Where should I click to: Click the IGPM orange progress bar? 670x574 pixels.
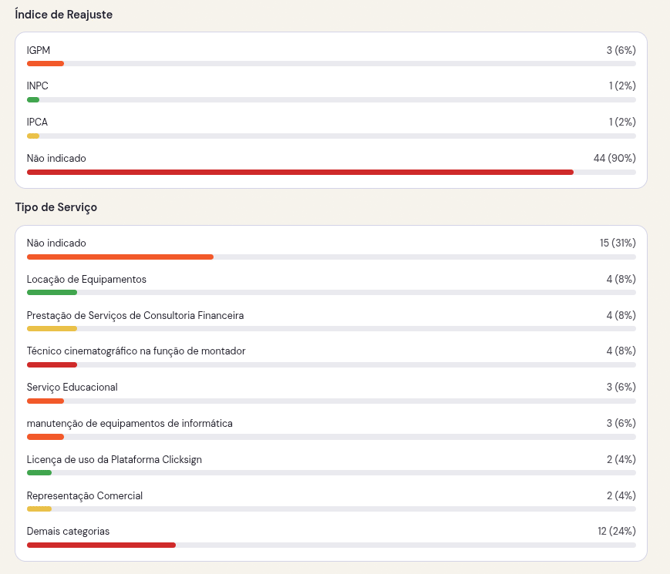point(45,64)
